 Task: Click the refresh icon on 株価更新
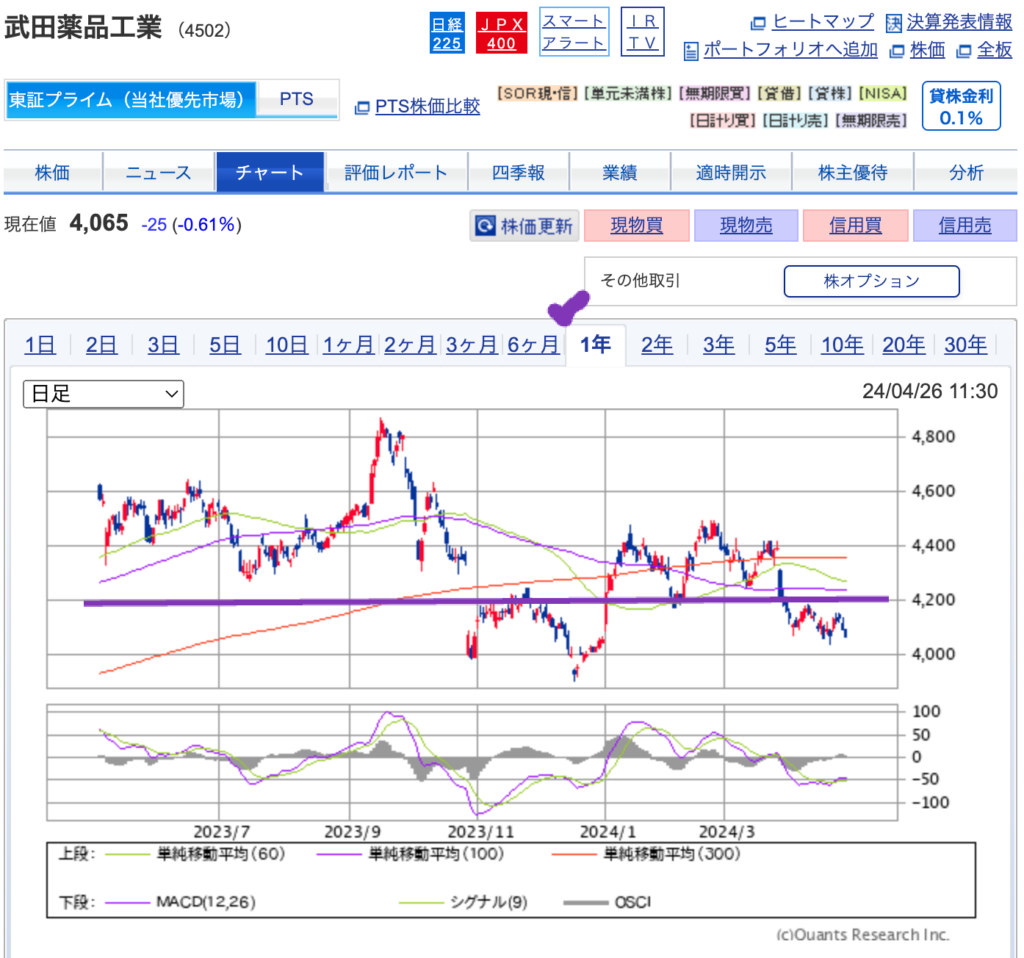[485, 226]
